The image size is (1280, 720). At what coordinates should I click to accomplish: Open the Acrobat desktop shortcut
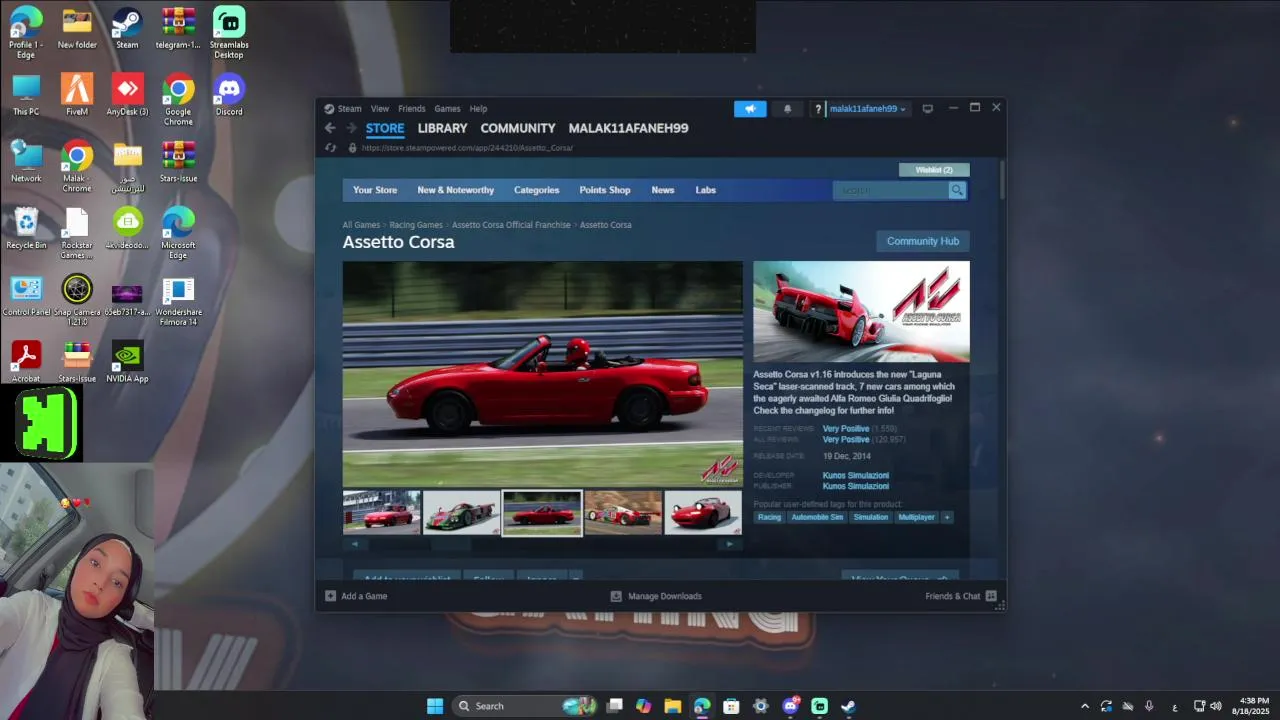point(26,362)
